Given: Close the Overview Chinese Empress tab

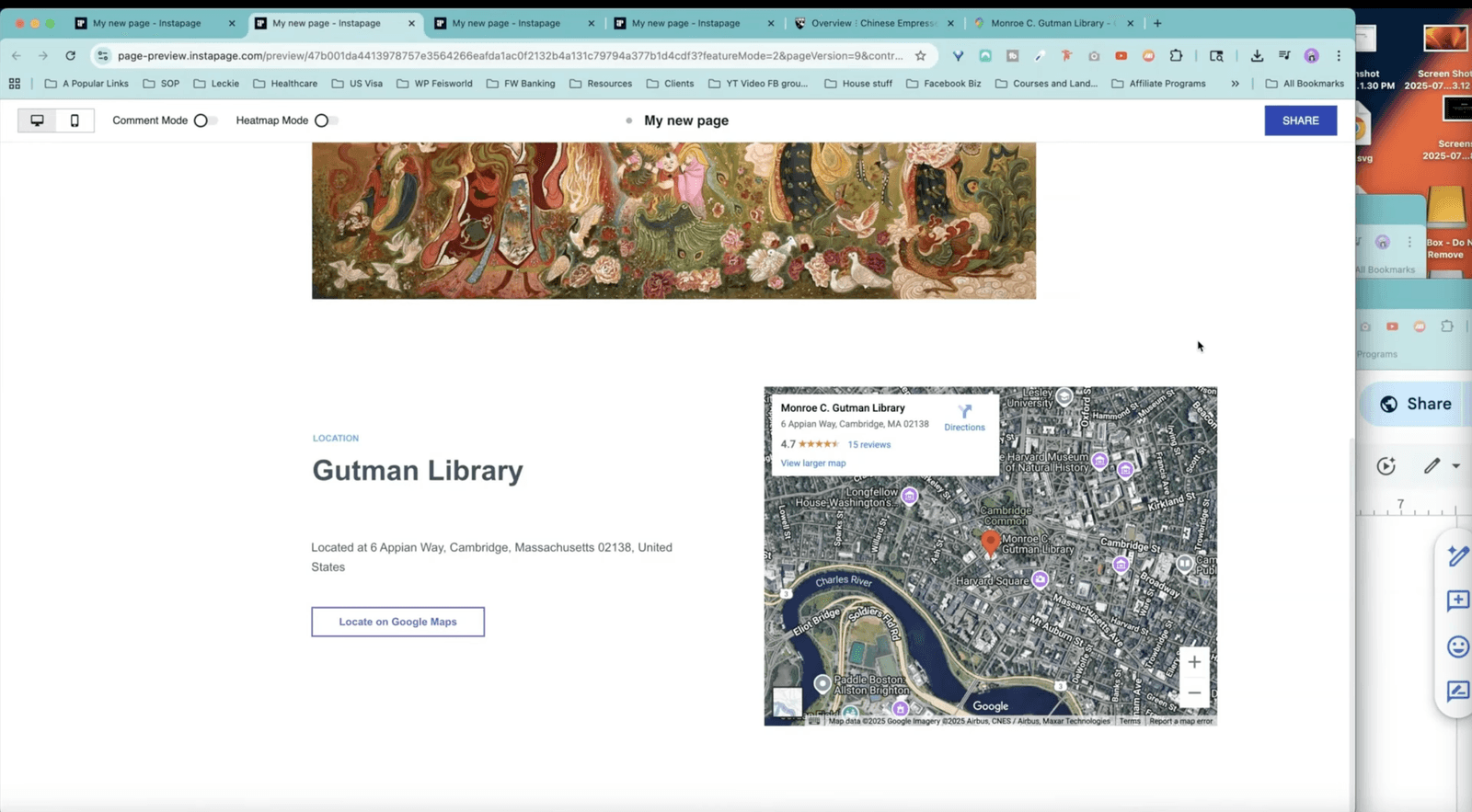Looking at the screenshot, I should (x=950, y=23).
